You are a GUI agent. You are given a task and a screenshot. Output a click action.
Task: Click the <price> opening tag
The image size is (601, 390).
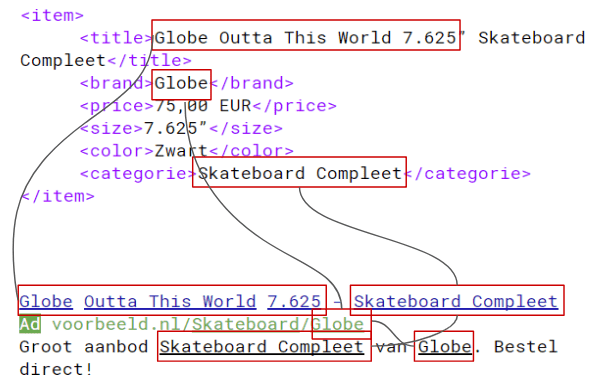(x=117, y=106)
